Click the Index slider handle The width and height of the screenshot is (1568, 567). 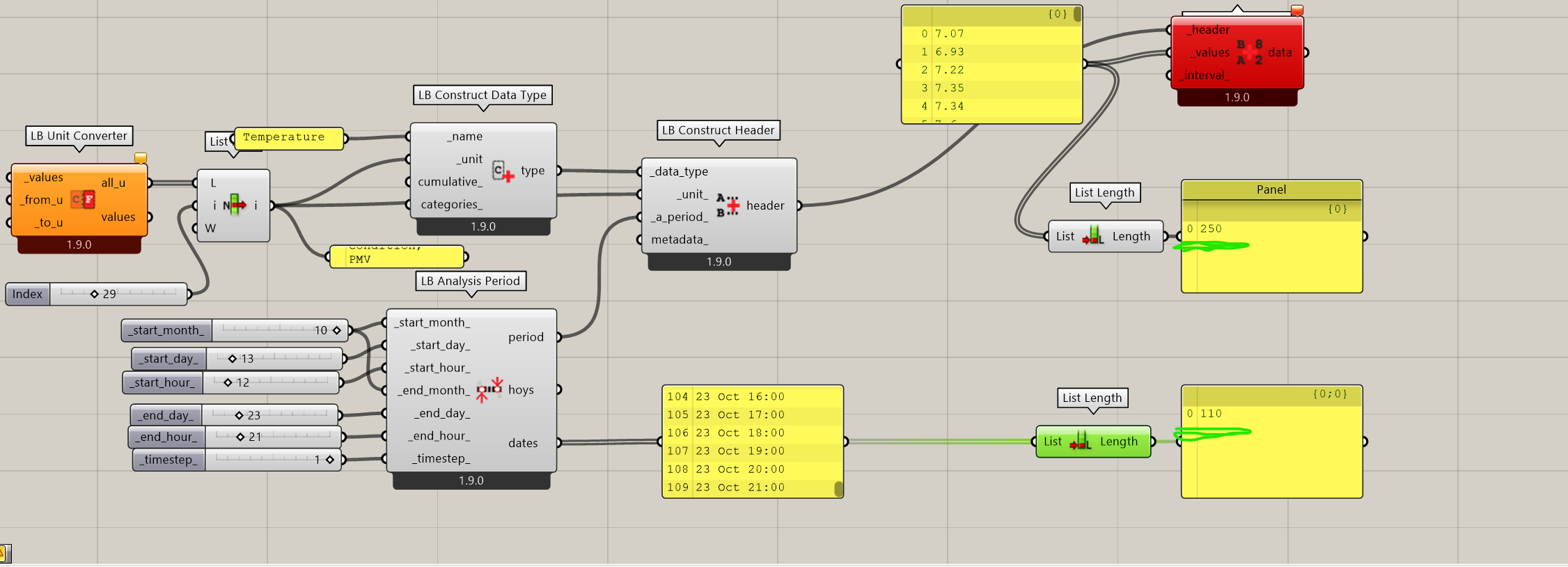pyautogui.click(x=95, y=294)
